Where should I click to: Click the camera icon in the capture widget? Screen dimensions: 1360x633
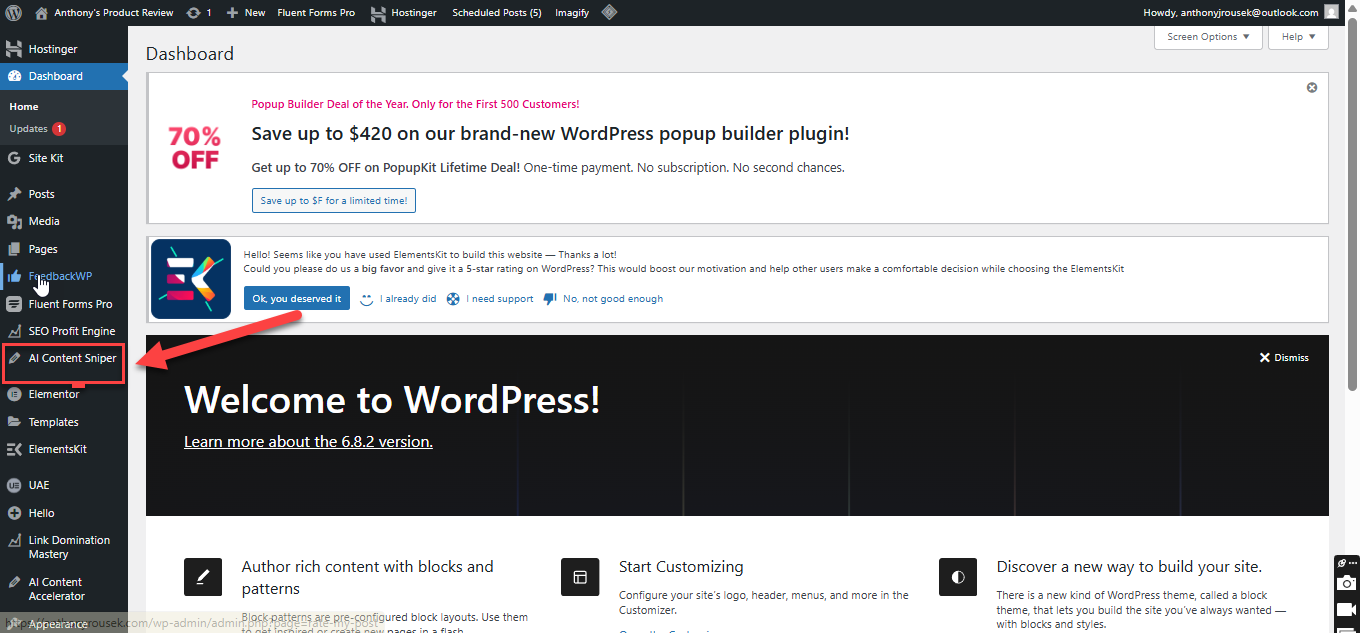click(1347, 583)
